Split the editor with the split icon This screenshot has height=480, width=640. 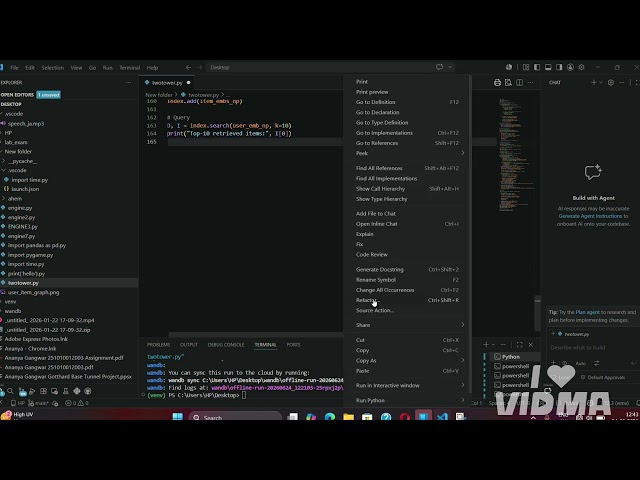[x=520, y=82]
